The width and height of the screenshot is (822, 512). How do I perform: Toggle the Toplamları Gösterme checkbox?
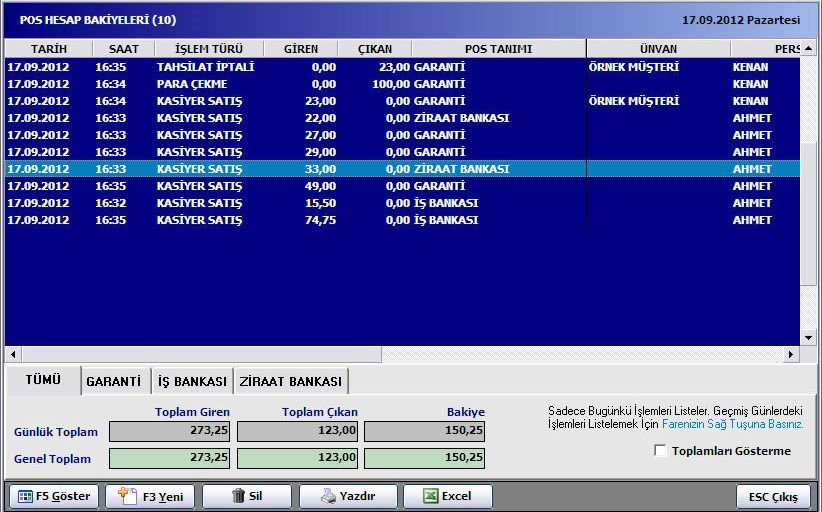pyautogui.click(x=659, y=451)
